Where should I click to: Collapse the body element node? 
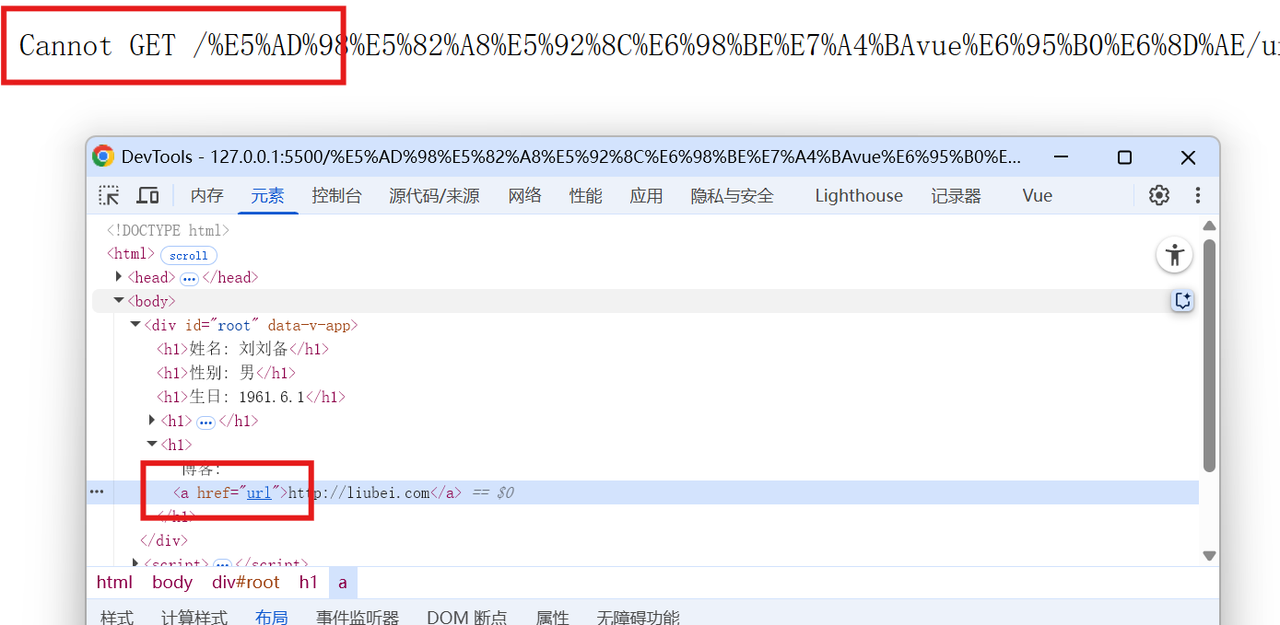119,301
